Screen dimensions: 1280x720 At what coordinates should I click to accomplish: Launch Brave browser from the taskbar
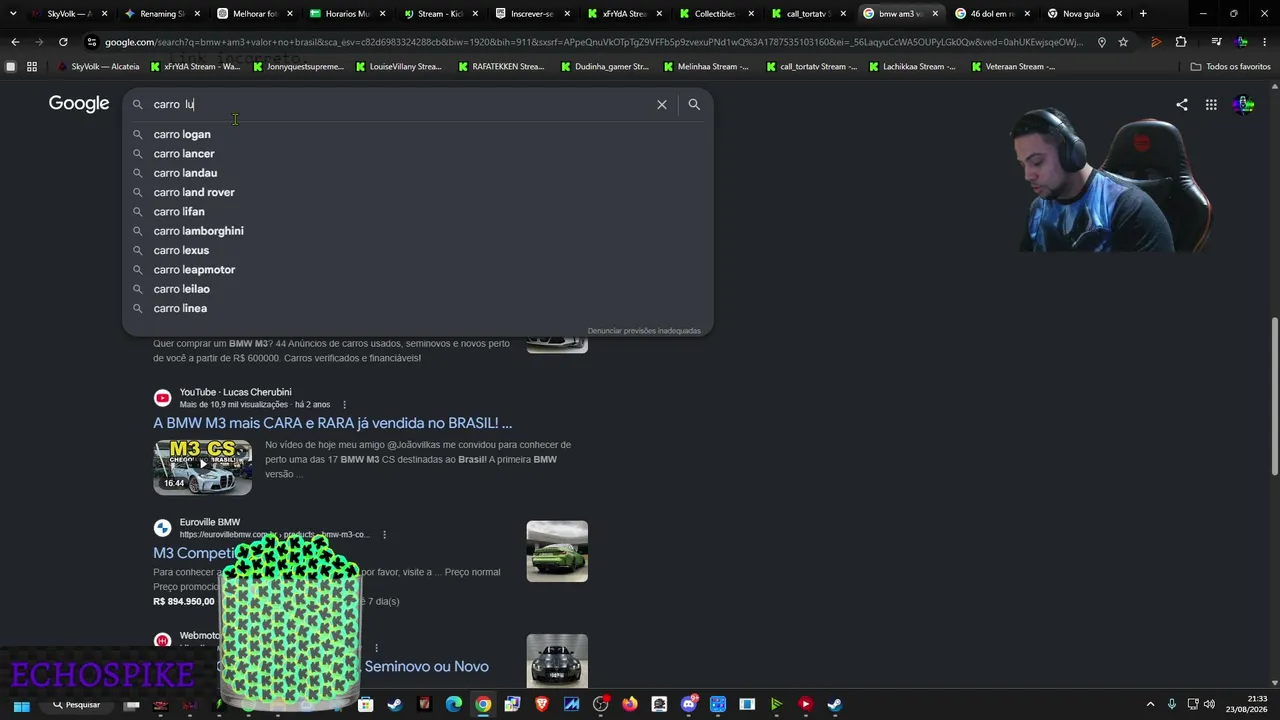click(542, 705)
